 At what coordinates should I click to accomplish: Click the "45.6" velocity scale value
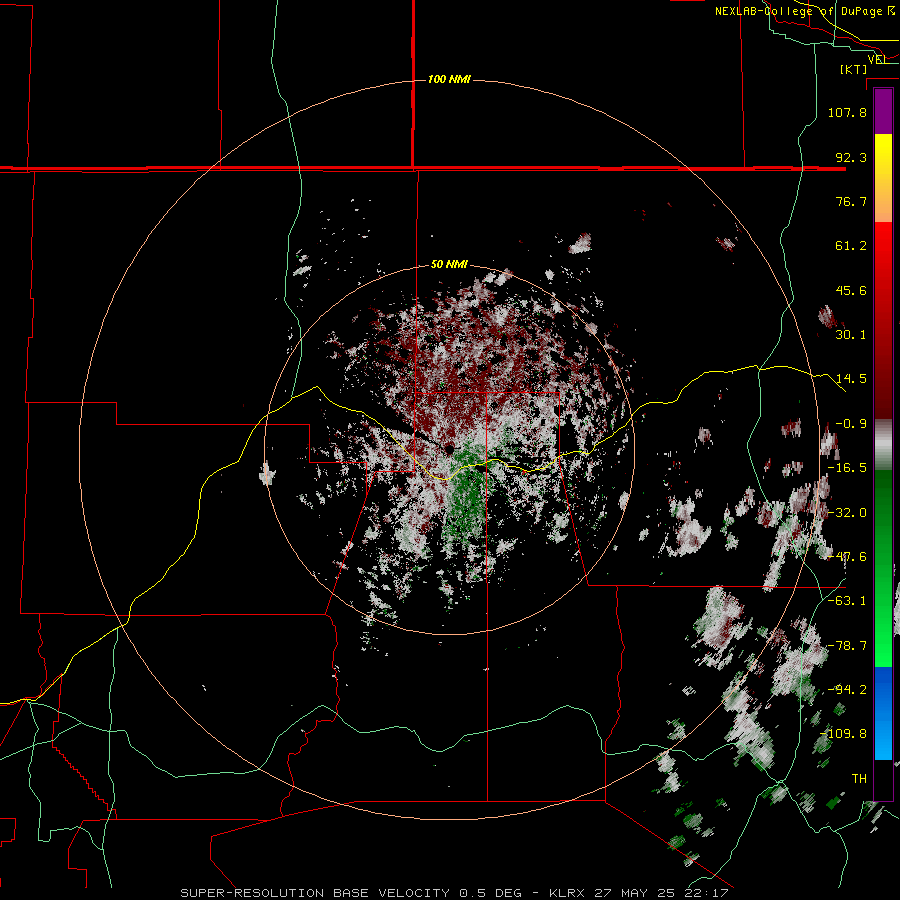[851, 290]
